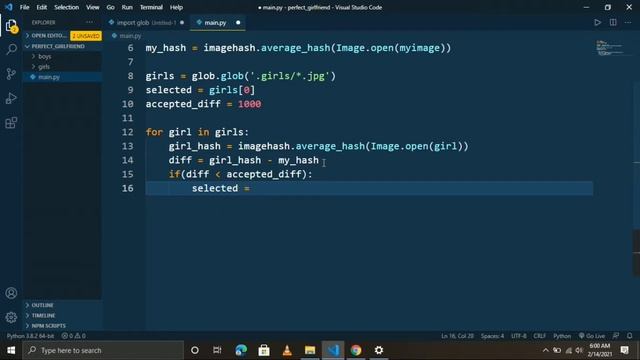The height and width of the screenshot is (360, 640).
Task: Open the Windows action center icon
Action: [624, 350]
